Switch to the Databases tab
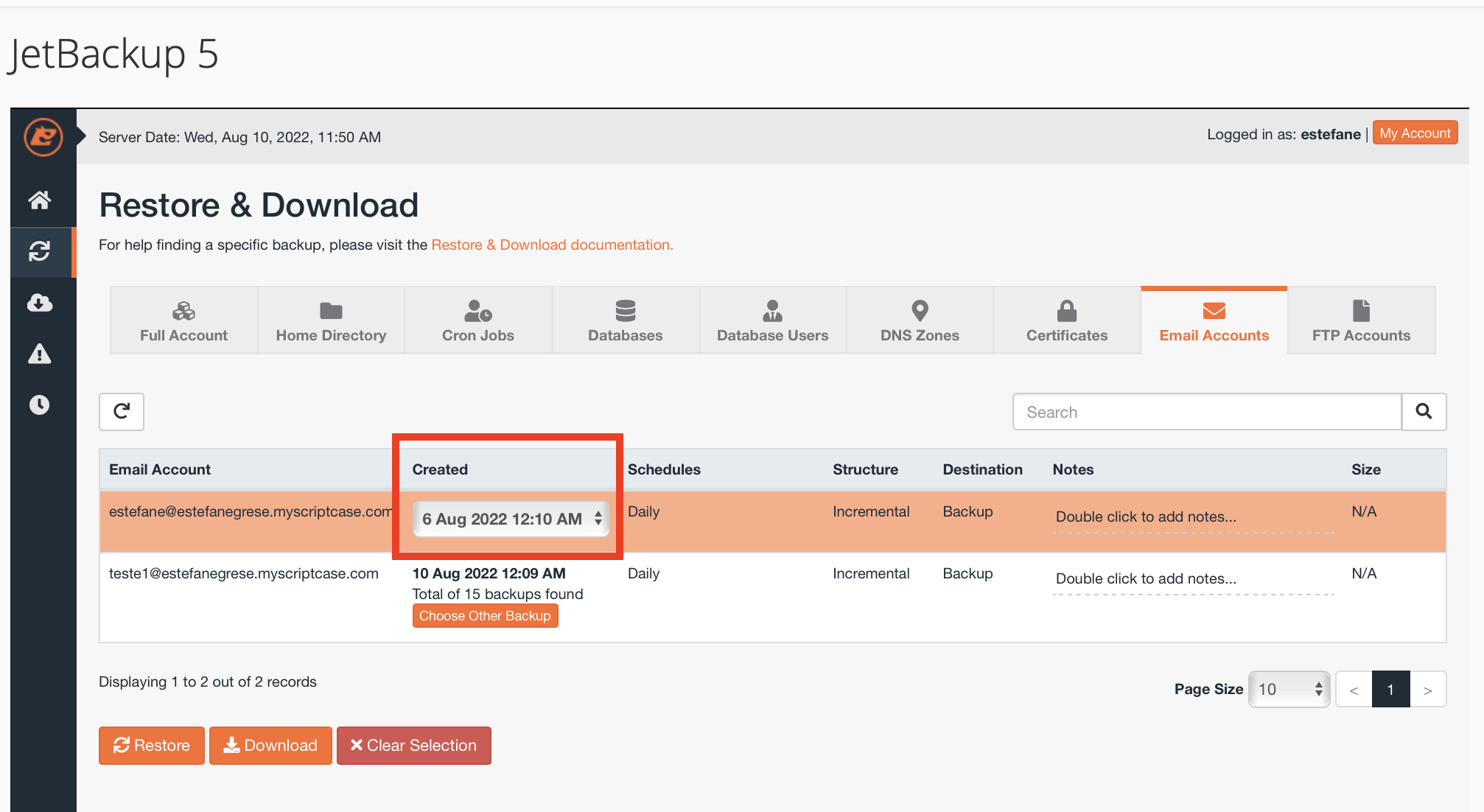The height and width of the screenshot is (812, 1484). pyautogui.click(x=625, y=321)
